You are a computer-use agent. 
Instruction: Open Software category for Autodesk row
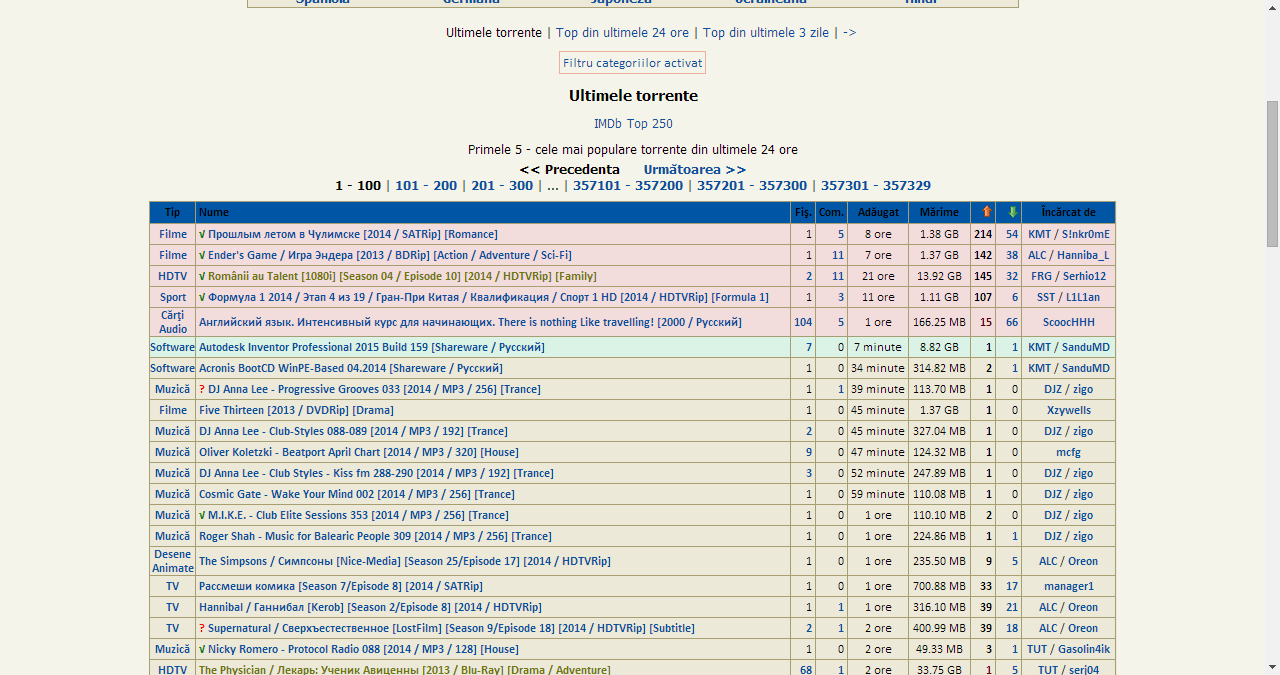(x=173, y=347)
